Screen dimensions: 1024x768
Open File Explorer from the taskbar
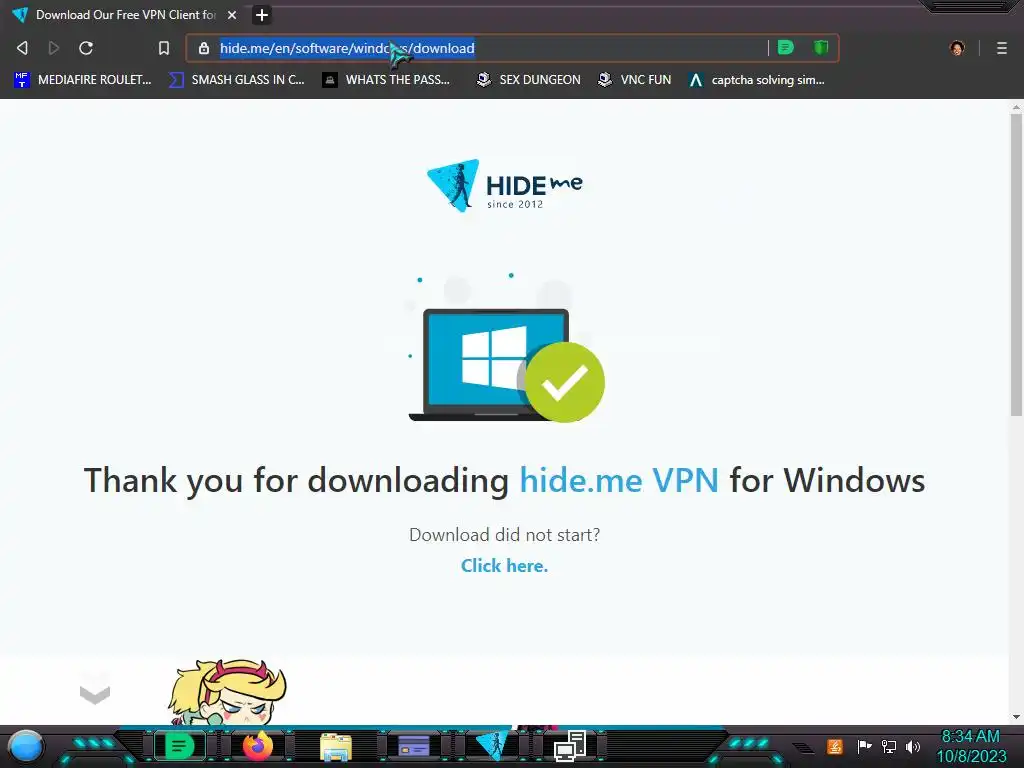click(x=336, y=747)
